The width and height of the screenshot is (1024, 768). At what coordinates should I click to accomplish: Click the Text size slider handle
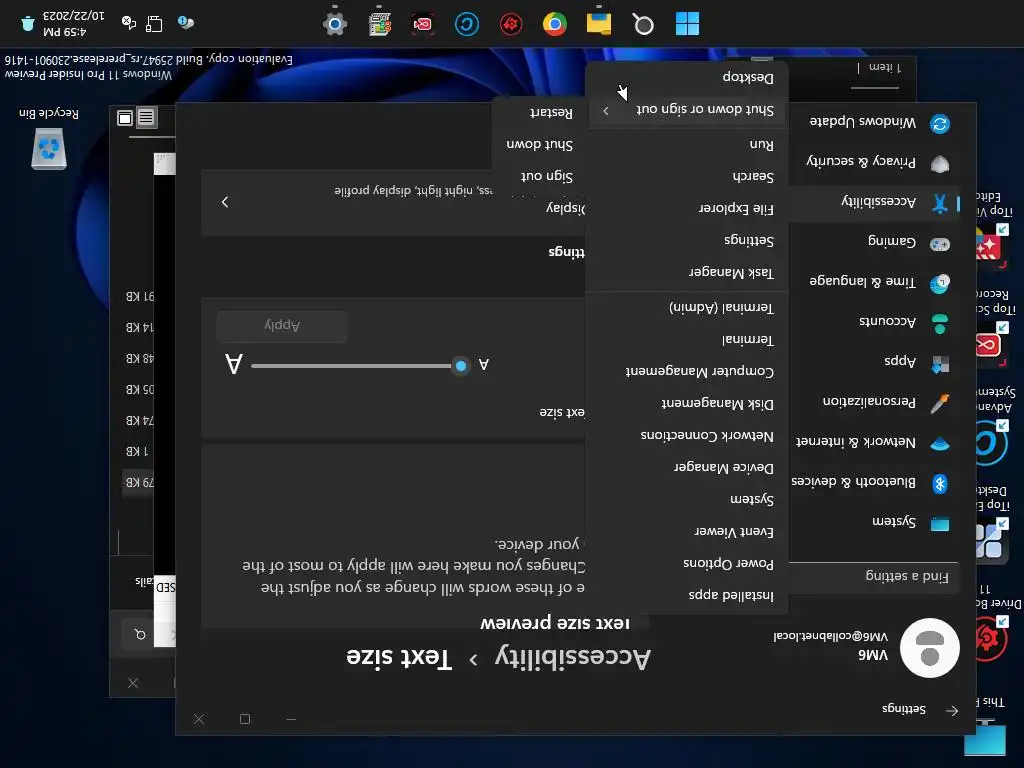461,366
